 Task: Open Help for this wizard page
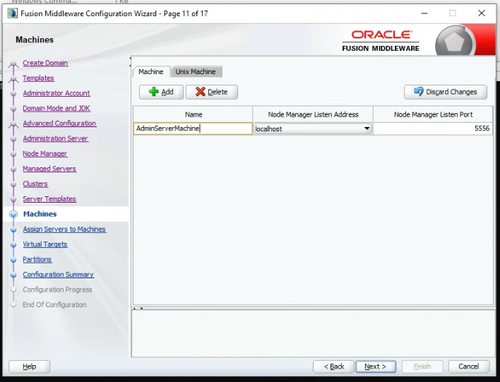click(x=29, y=367)
